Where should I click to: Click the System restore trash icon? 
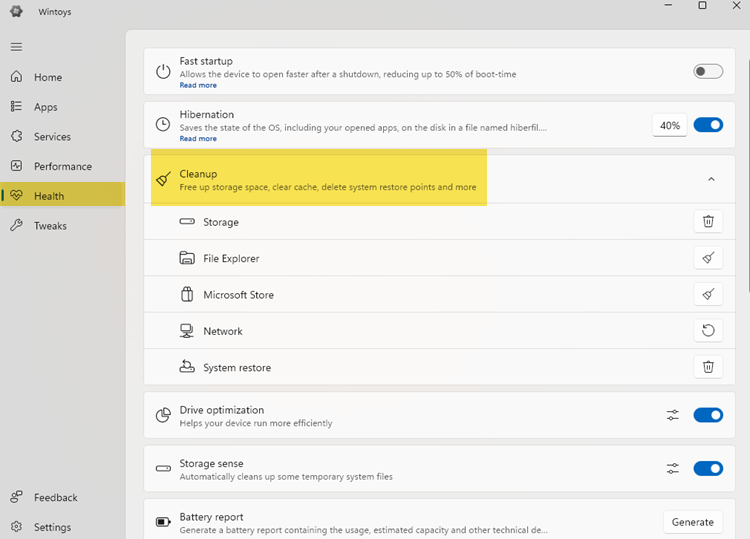pos(708,367)
